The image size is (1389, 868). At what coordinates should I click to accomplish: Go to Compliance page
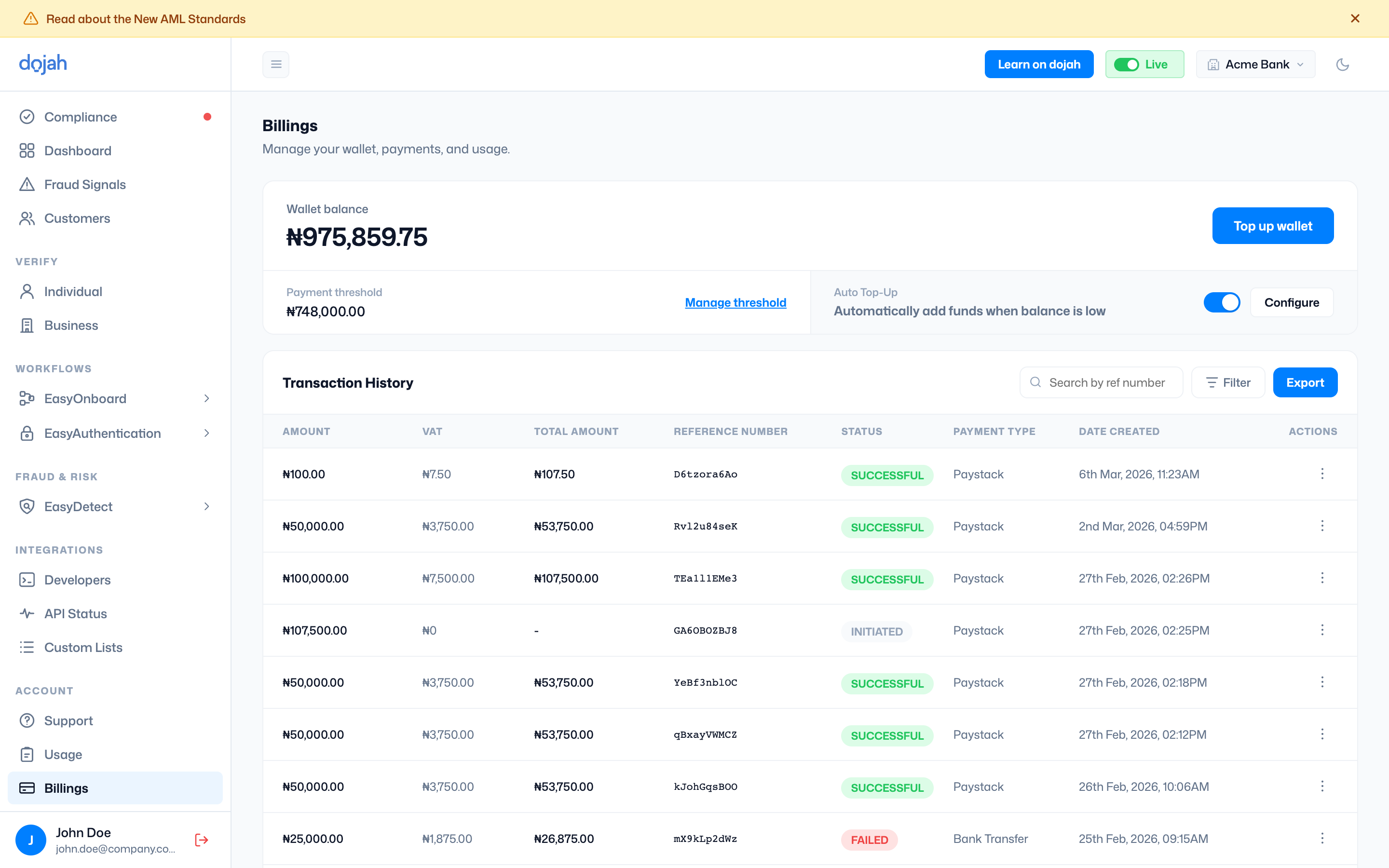coord(115,117)
